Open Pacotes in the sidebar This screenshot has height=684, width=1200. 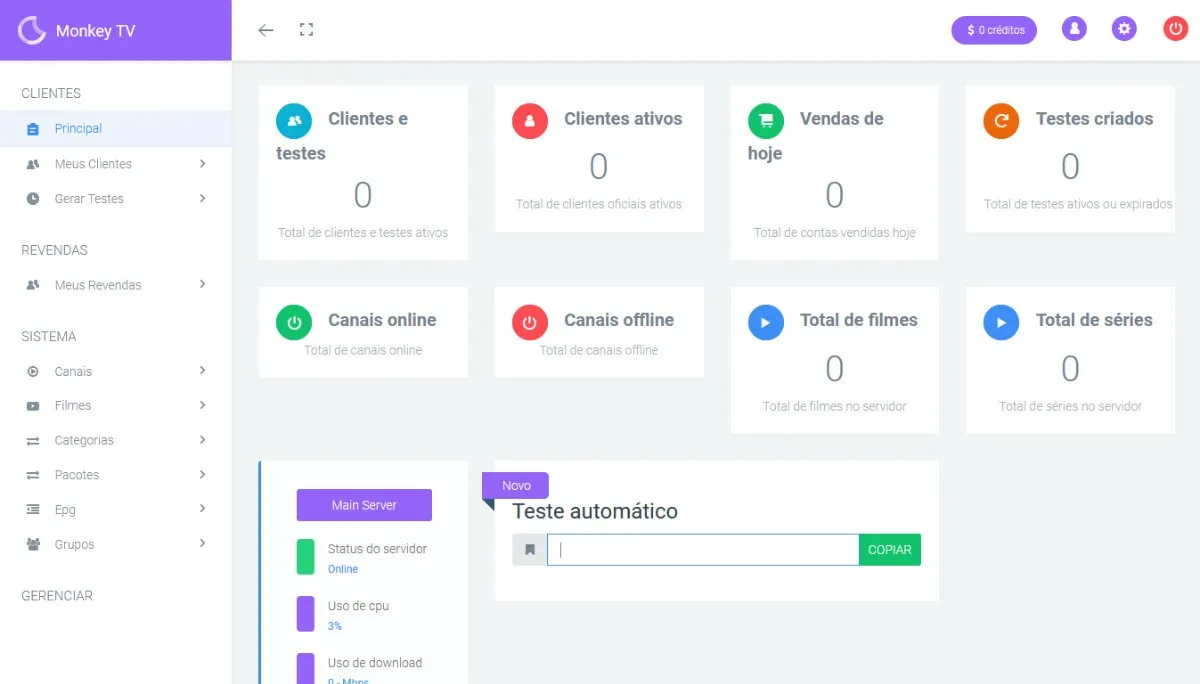(77, 475)
